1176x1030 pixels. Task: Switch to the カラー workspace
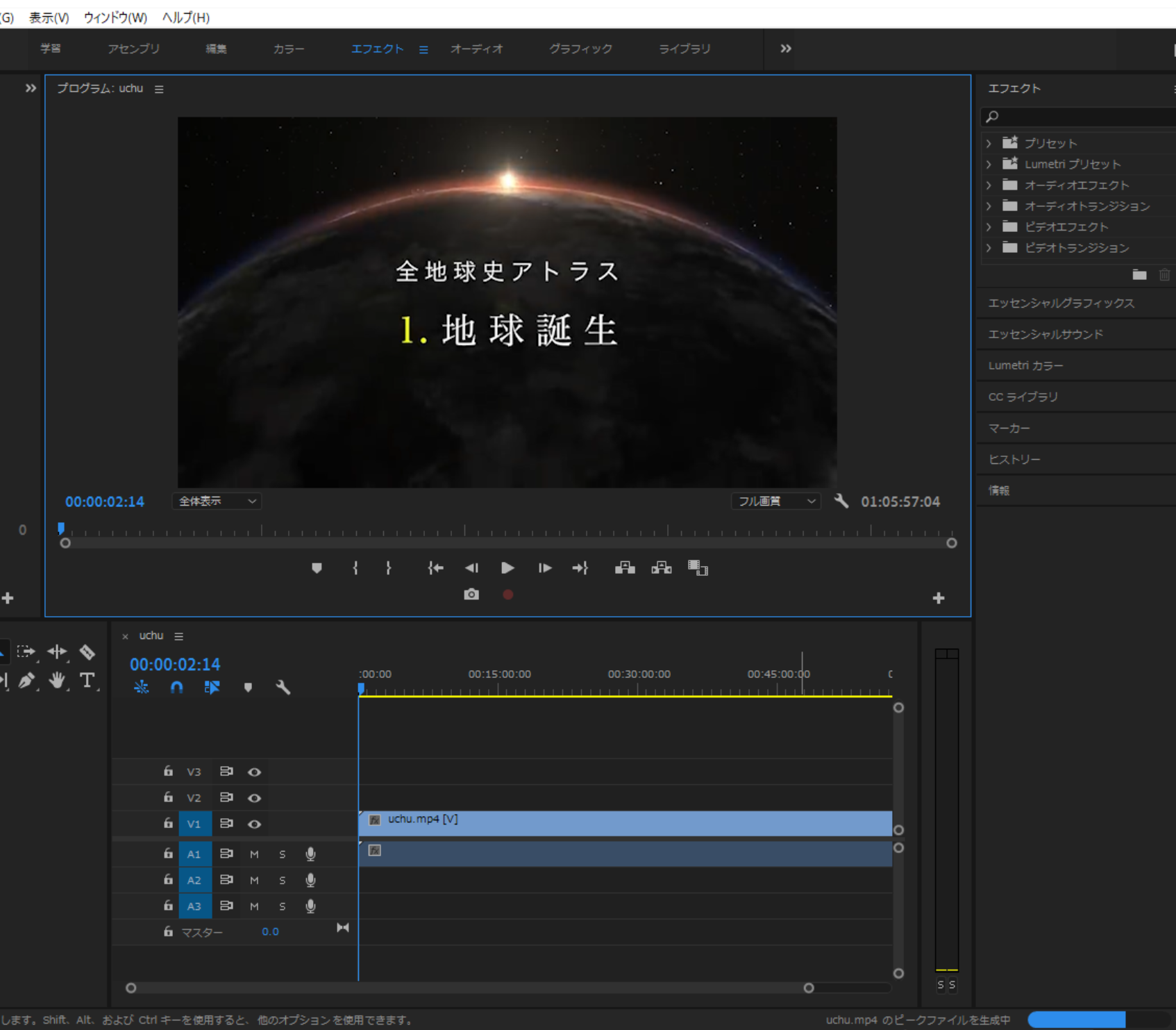289,49
